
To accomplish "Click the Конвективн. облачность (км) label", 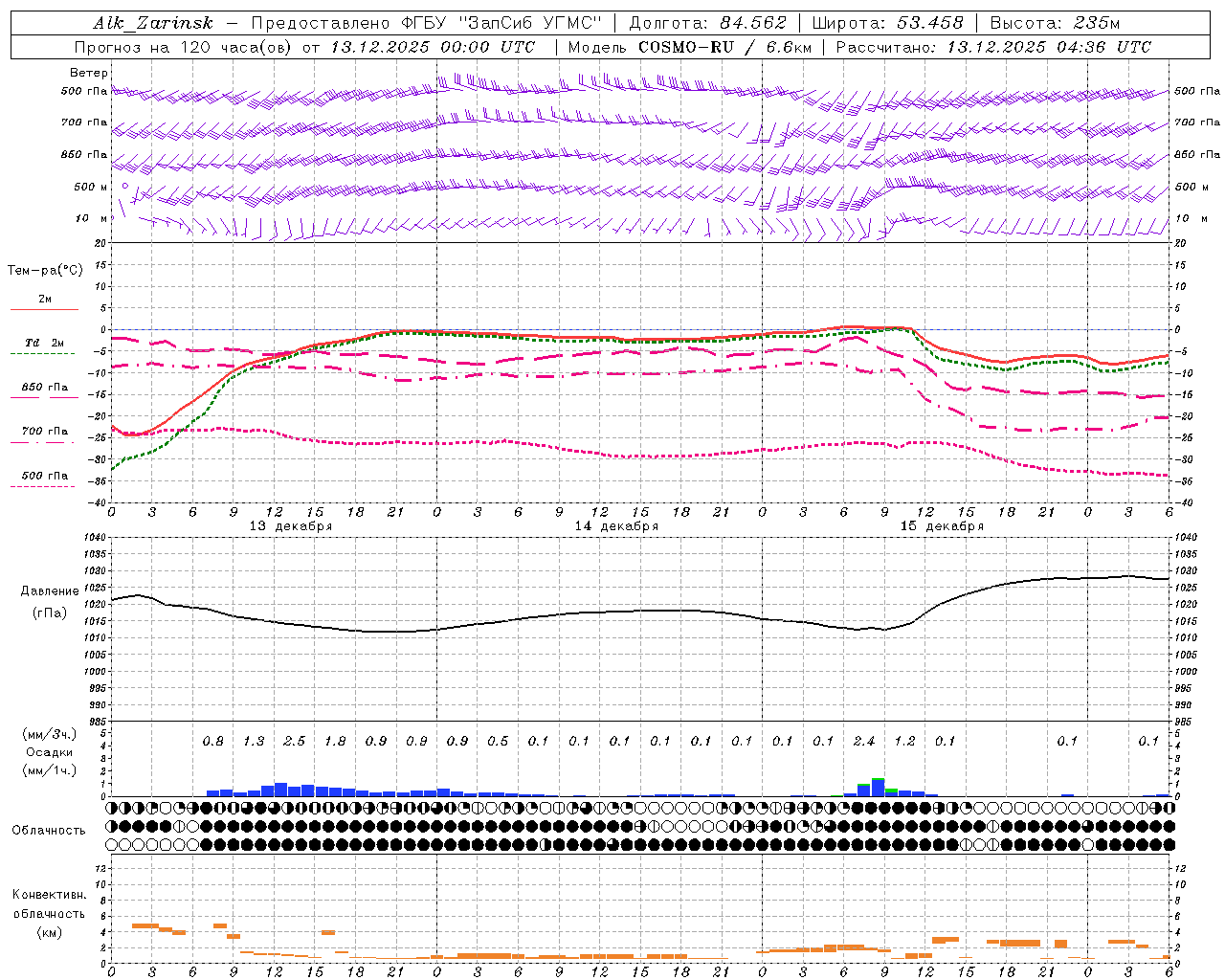I will pos(49,913).
